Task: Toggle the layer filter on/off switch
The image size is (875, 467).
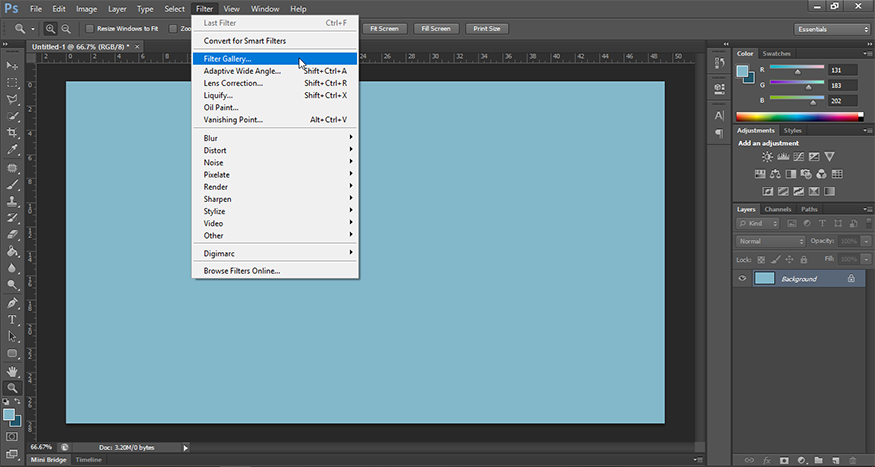Action: click(x=868, y=223)
